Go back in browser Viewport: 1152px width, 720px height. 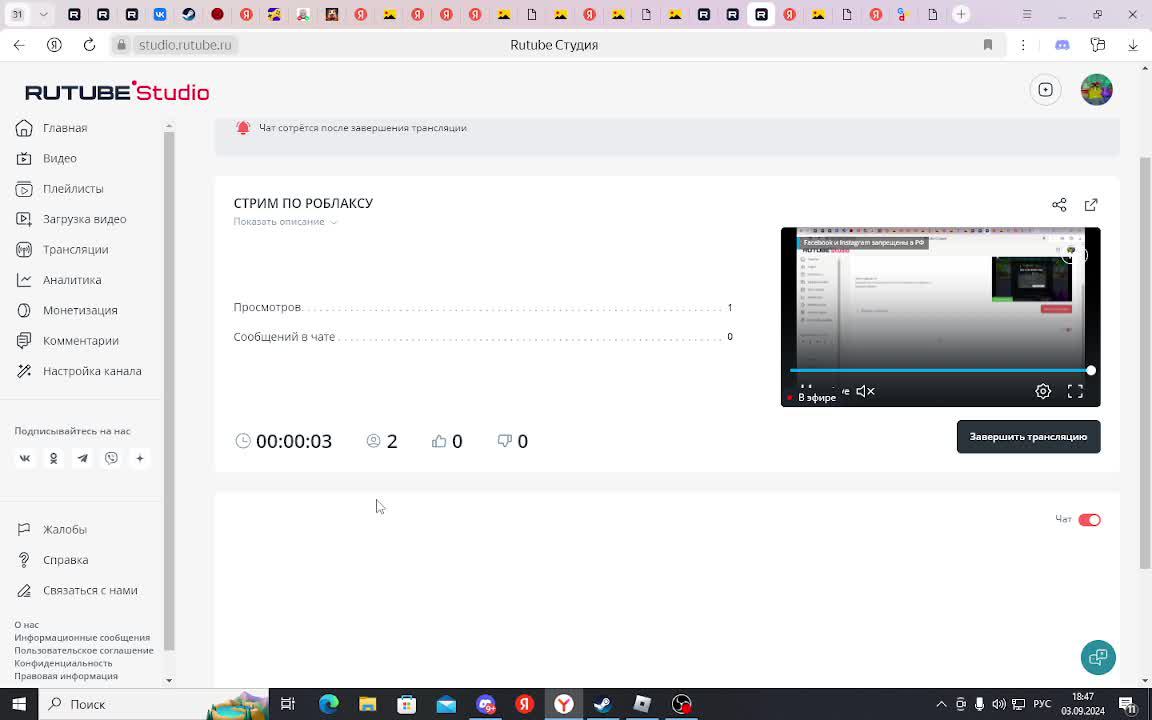pyautogui.click(x=19, y=45)
